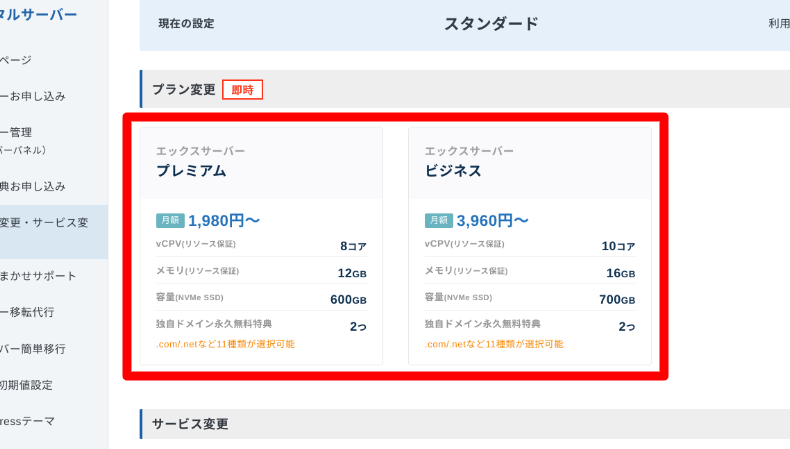Click ビジネス card's .com/.net domain note
Viewport: 790px width, 449px height.
494,344
